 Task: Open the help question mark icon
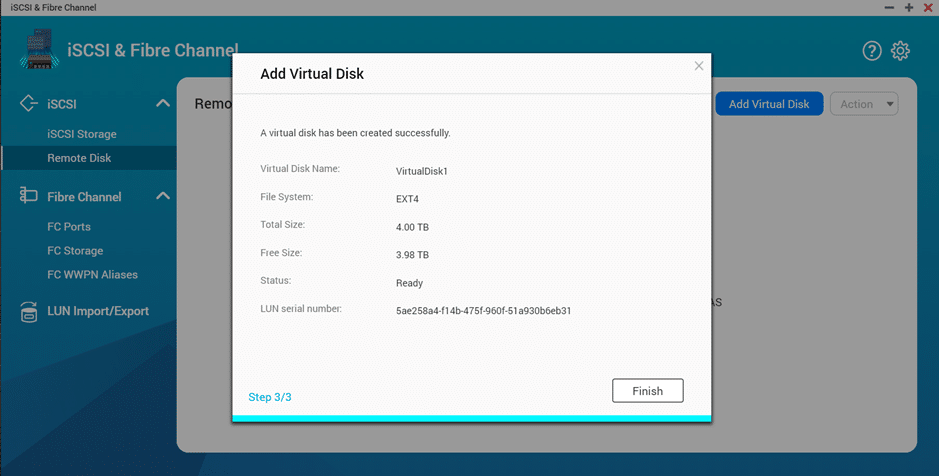(871, 51)
